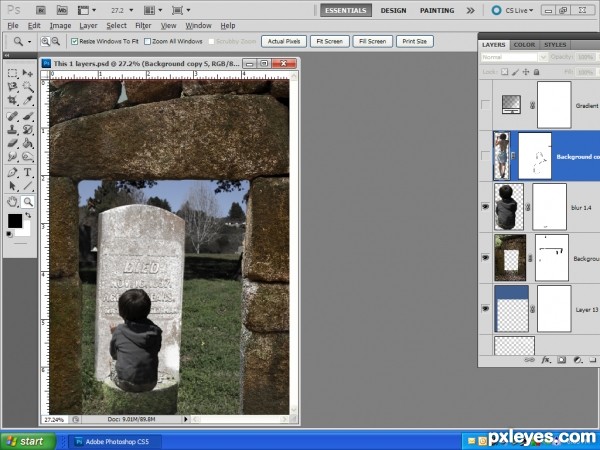Image resolution: width=600 pixels, height=450 pixels.
Task: Add layer mask in Layers panel
Action: pos(561,360)
